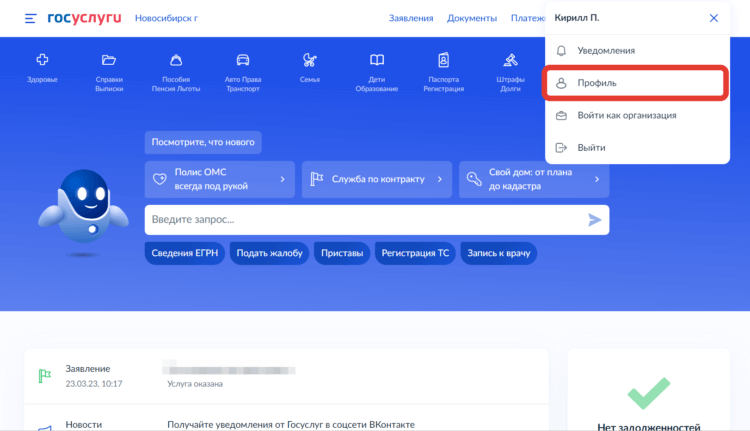Open the Штрафы Долги category
The image size is (750, 431).
coord(511,60)
